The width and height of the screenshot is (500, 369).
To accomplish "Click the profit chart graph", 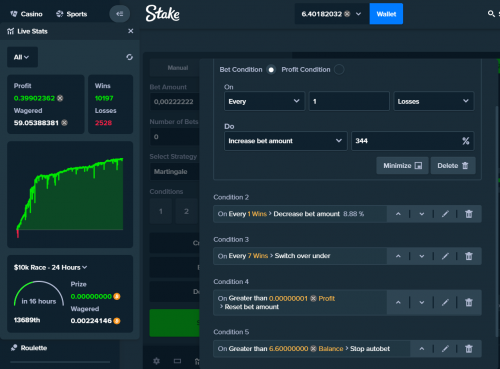I will click(x=70, y=195).
